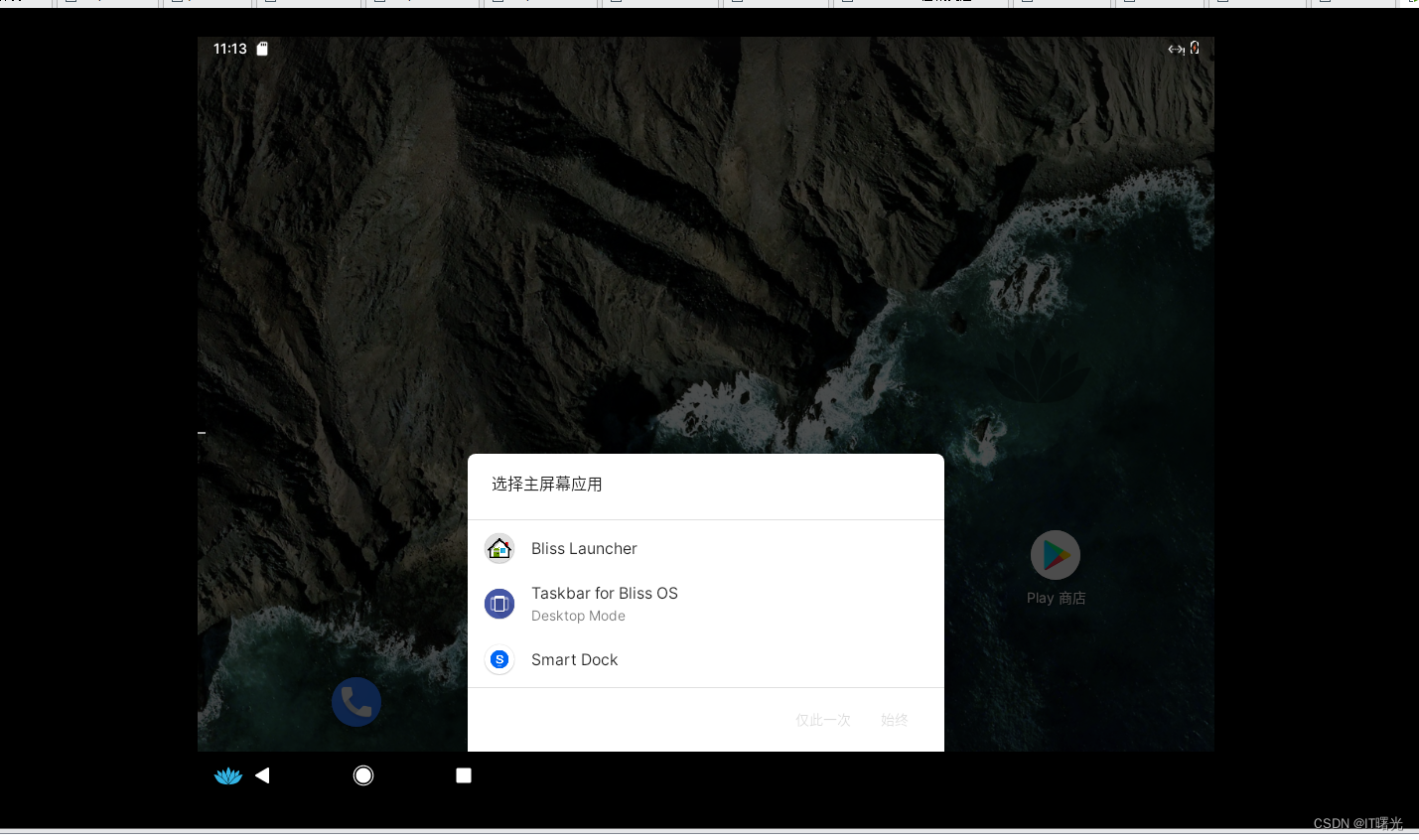Tap the Home circle navigation button

click(x=363, y=775)
